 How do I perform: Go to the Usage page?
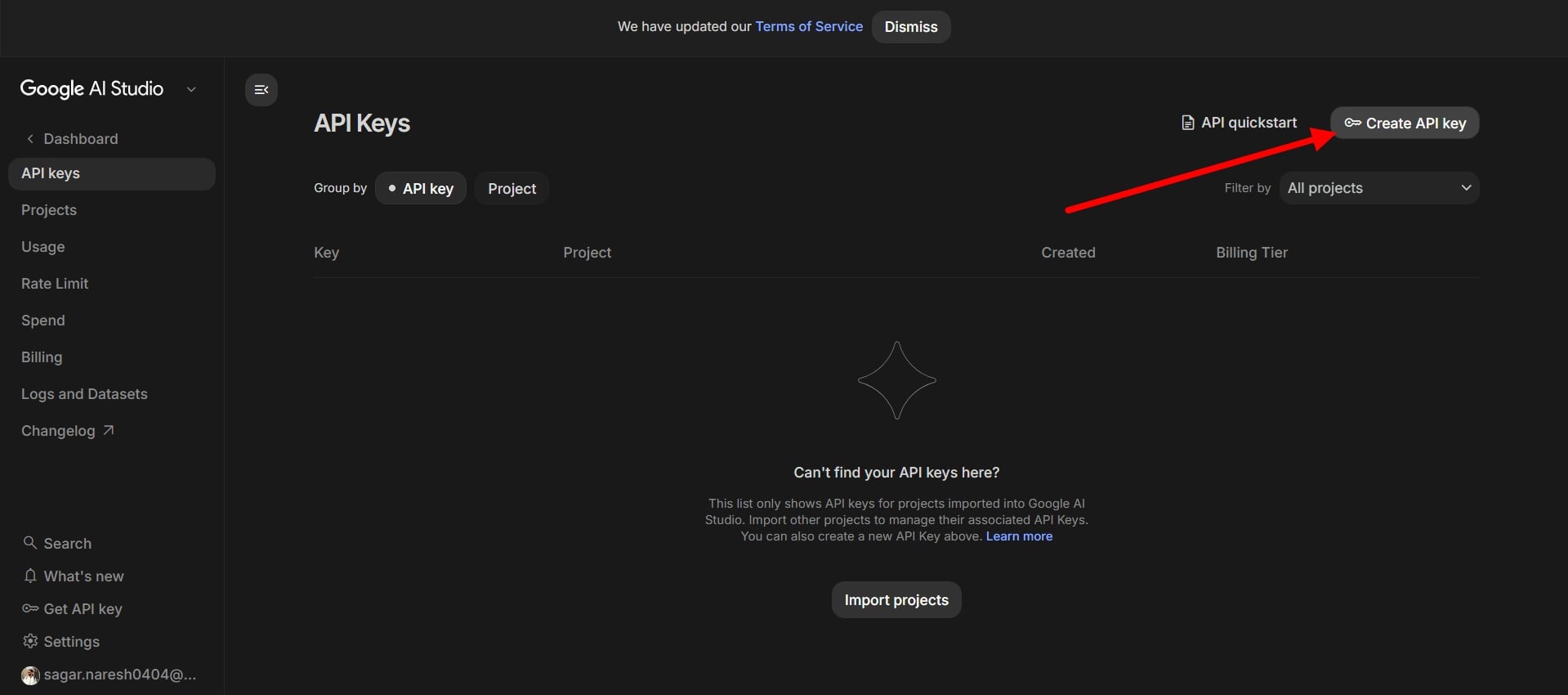click(43, 247)
